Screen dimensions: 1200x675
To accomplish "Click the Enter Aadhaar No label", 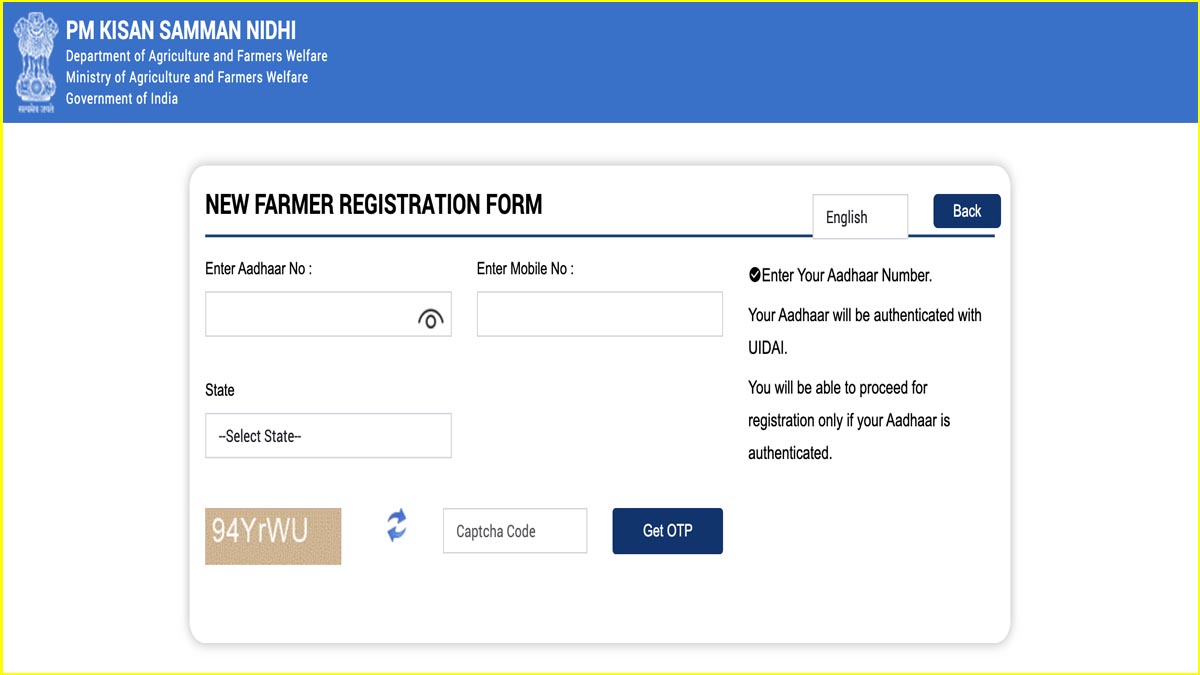I will click(258, 269).
